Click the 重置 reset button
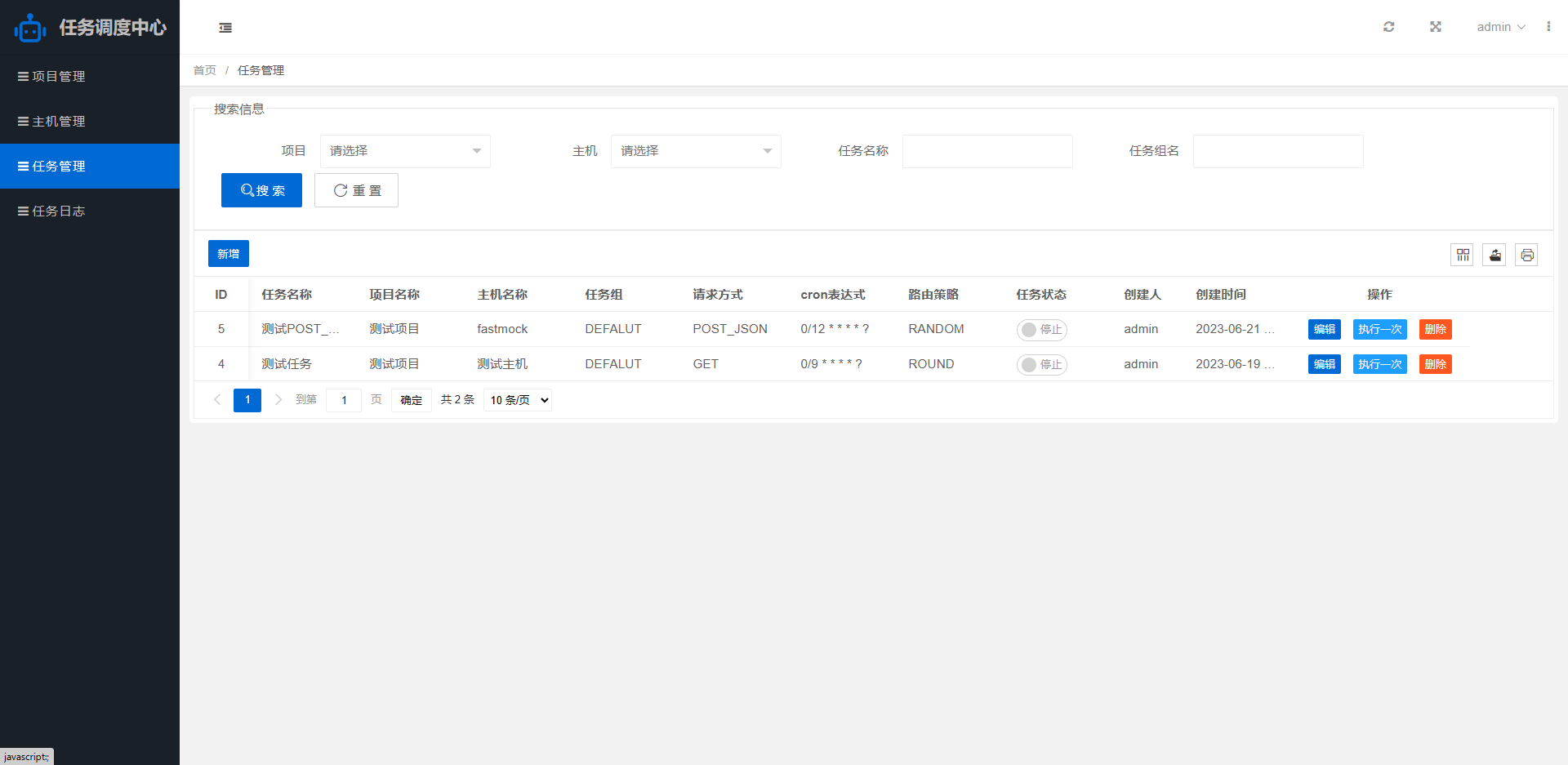This screenshot has width=1568, height=765. click(356, 190)
